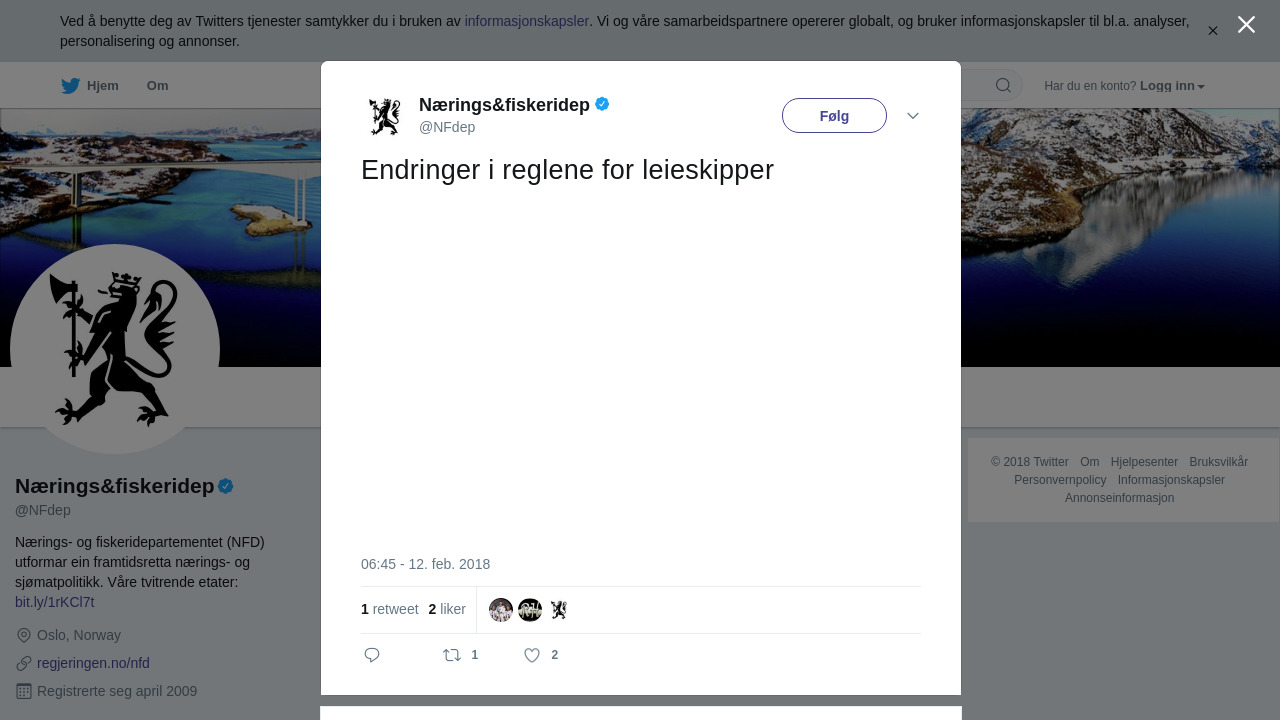Expand the Logg inn dropdown
Image resolution: width=1280 pixels, height=720 pixels.
[1172, 86]
